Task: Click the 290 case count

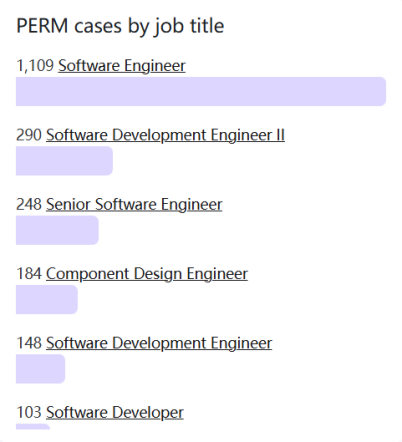Action: point(29,135)
